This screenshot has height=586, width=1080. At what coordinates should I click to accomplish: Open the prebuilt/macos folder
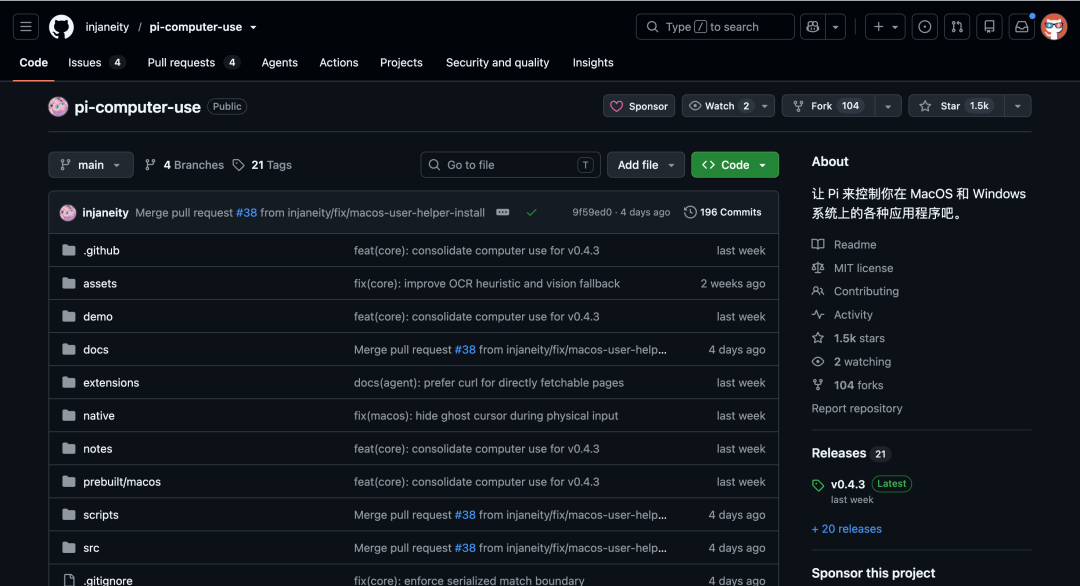122,481
